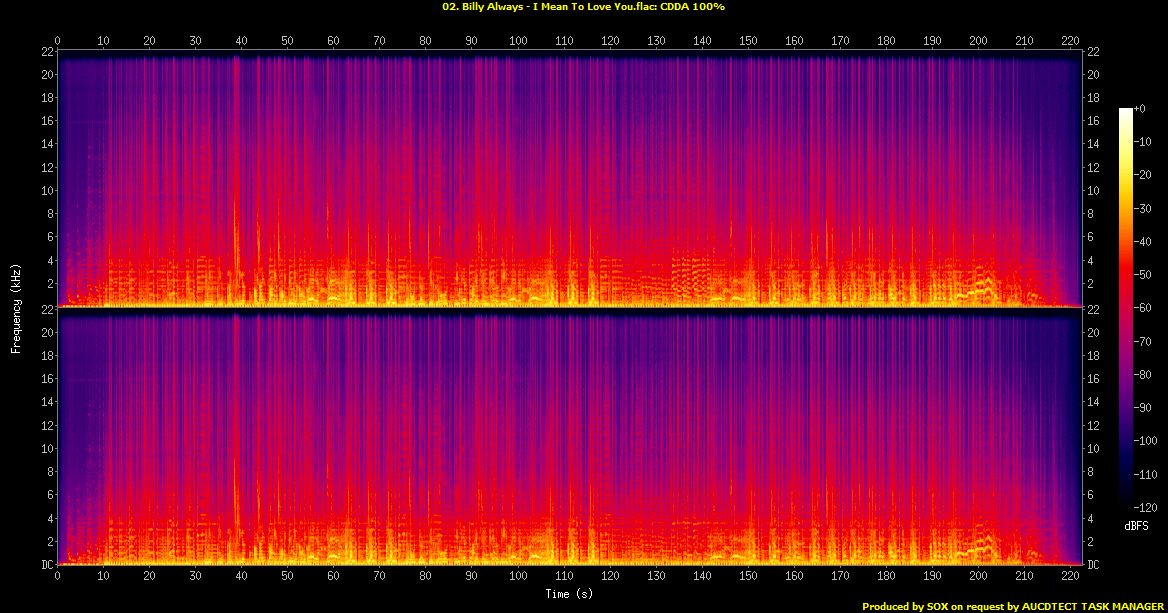
Task: Click the dBFS color scale bar
Action: click(1125, 308)
